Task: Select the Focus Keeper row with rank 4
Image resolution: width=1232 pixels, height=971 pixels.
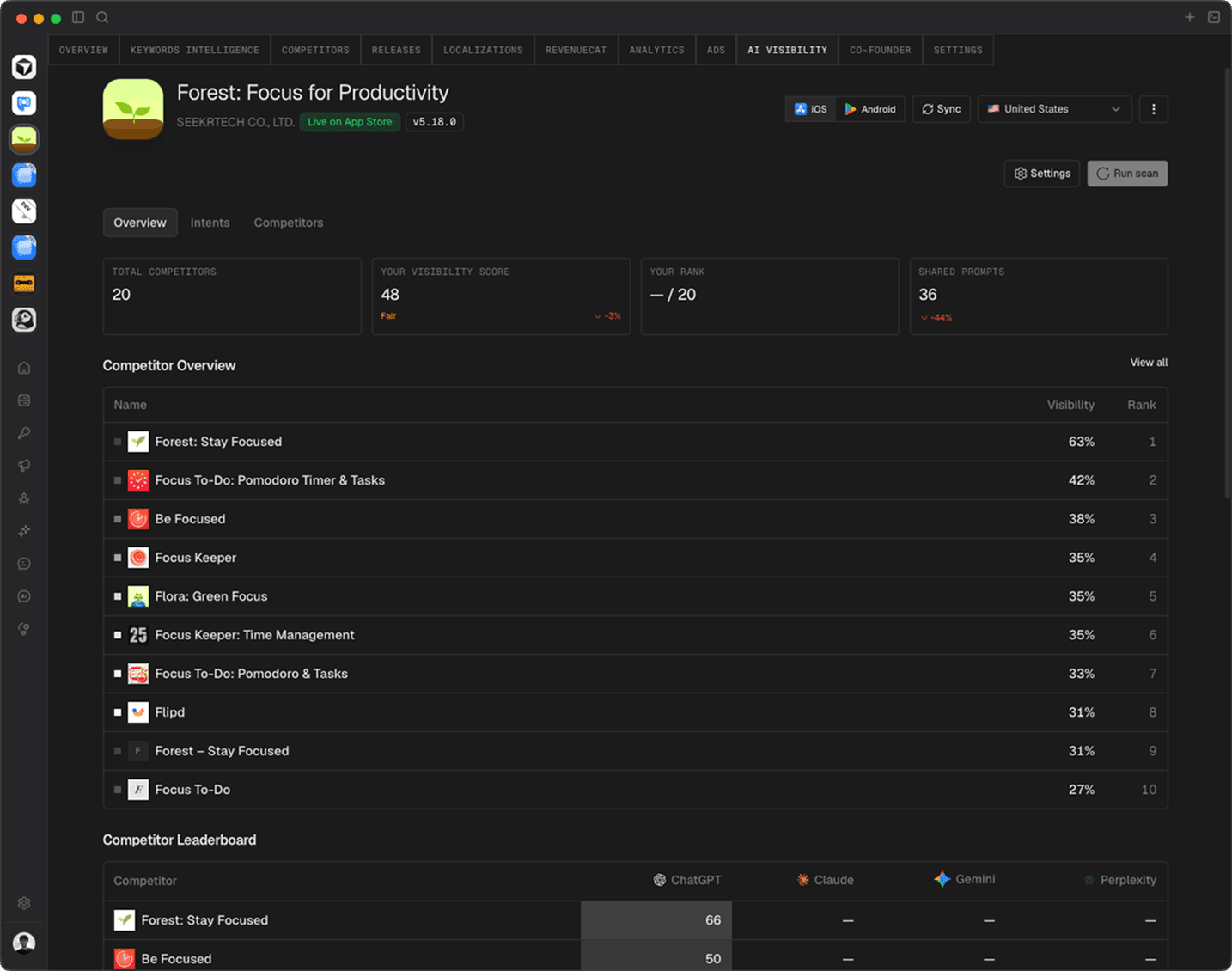Action: 636,558
